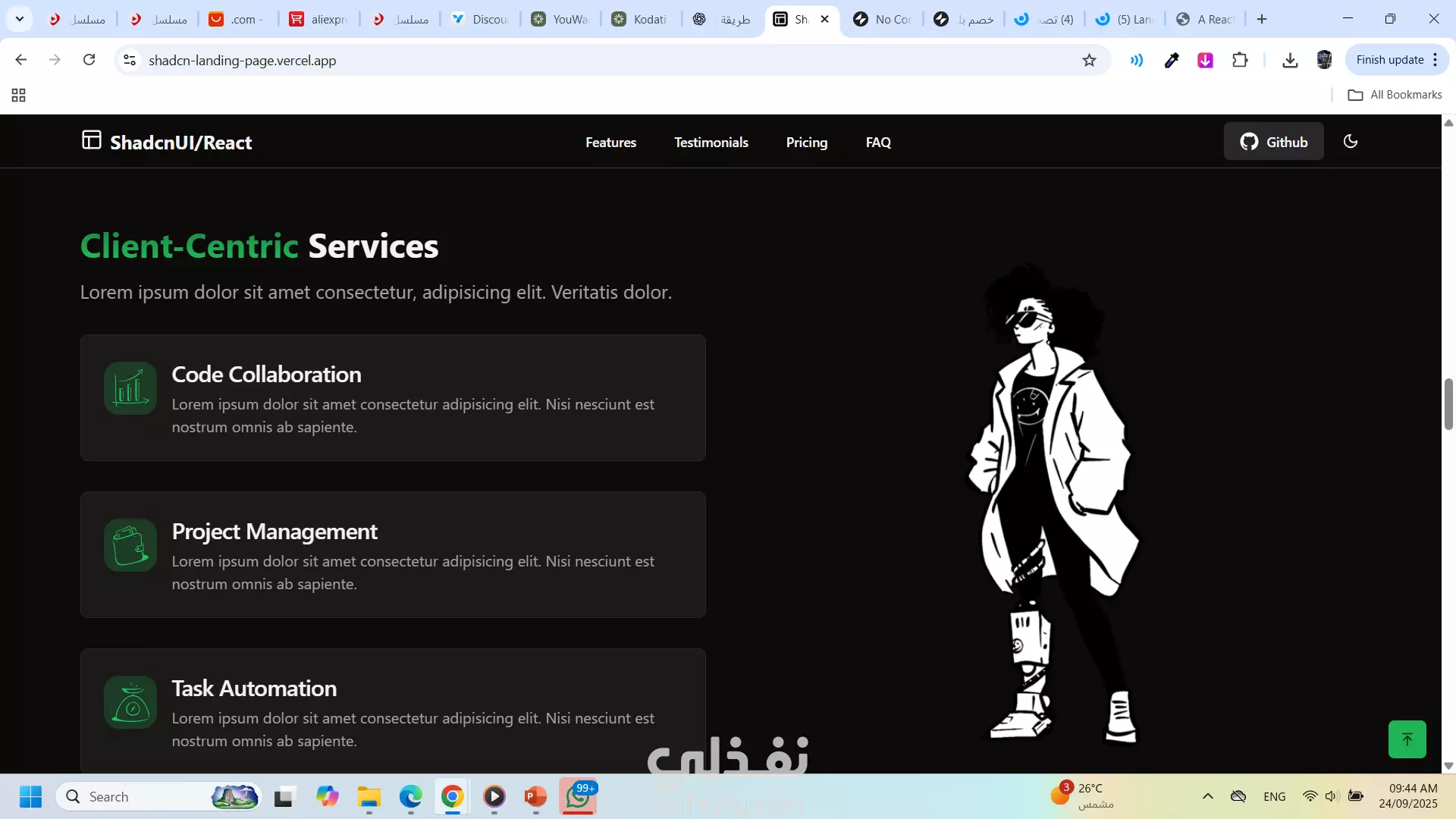The width and height of the screenshot is (1456, 819).
Task: Click the green scroll-to-top arrow button
Action: pyautogui.click(x=1407, y=739)
